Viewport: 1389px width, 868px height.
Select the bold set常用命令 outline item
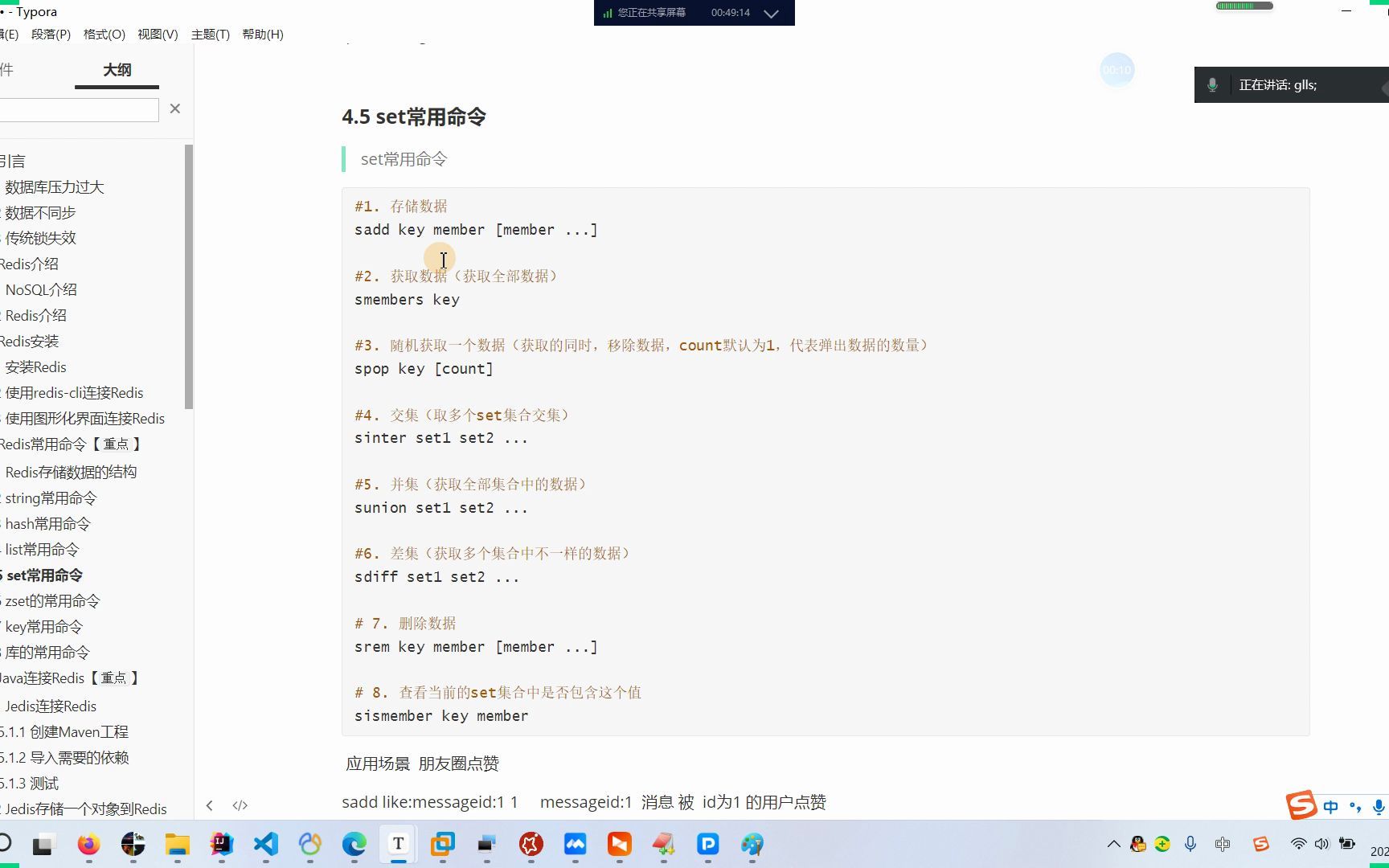44,575
